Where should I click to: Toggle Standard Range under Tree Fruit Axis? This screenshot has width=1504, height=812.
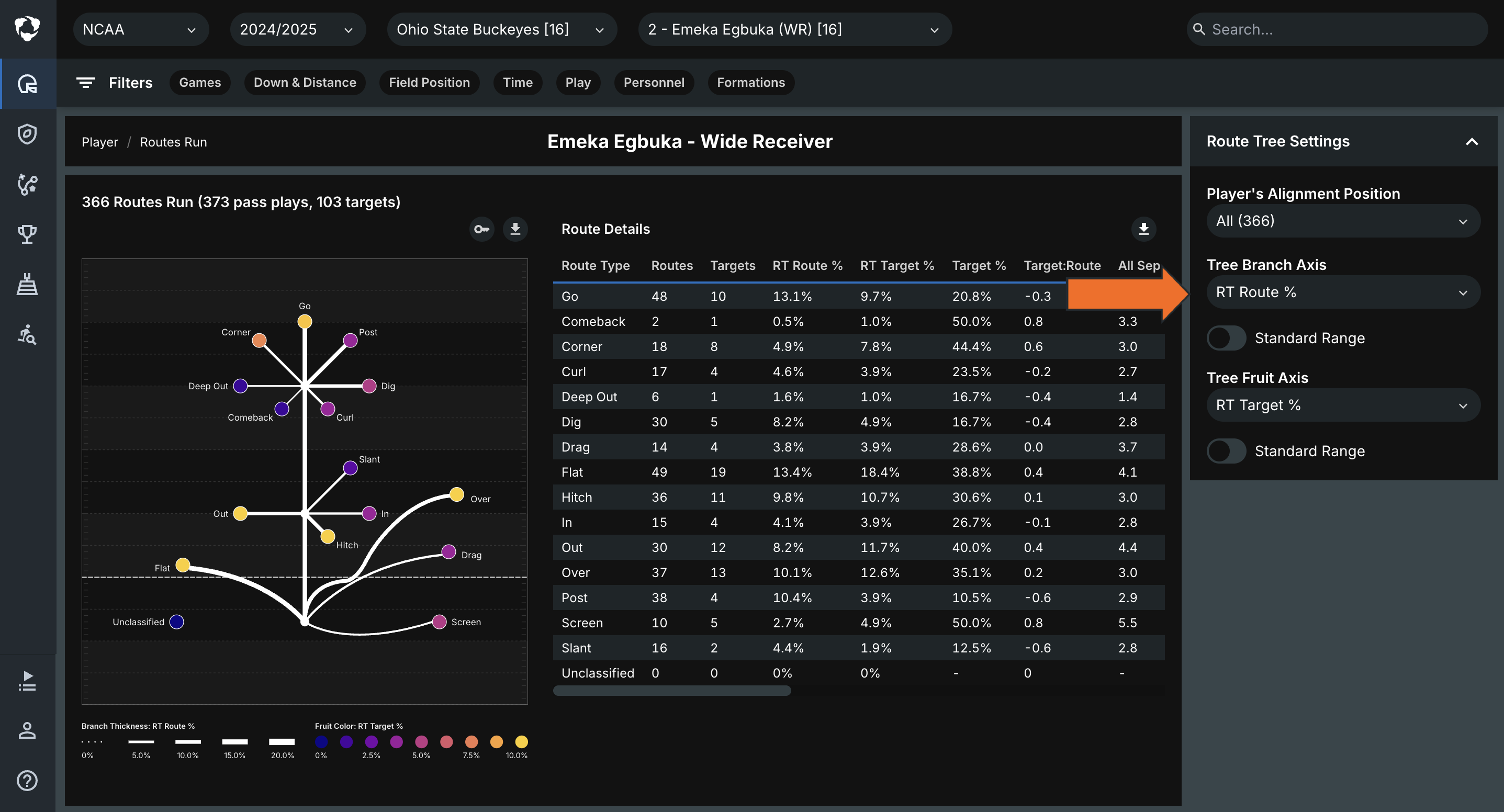coord(1226,451)
